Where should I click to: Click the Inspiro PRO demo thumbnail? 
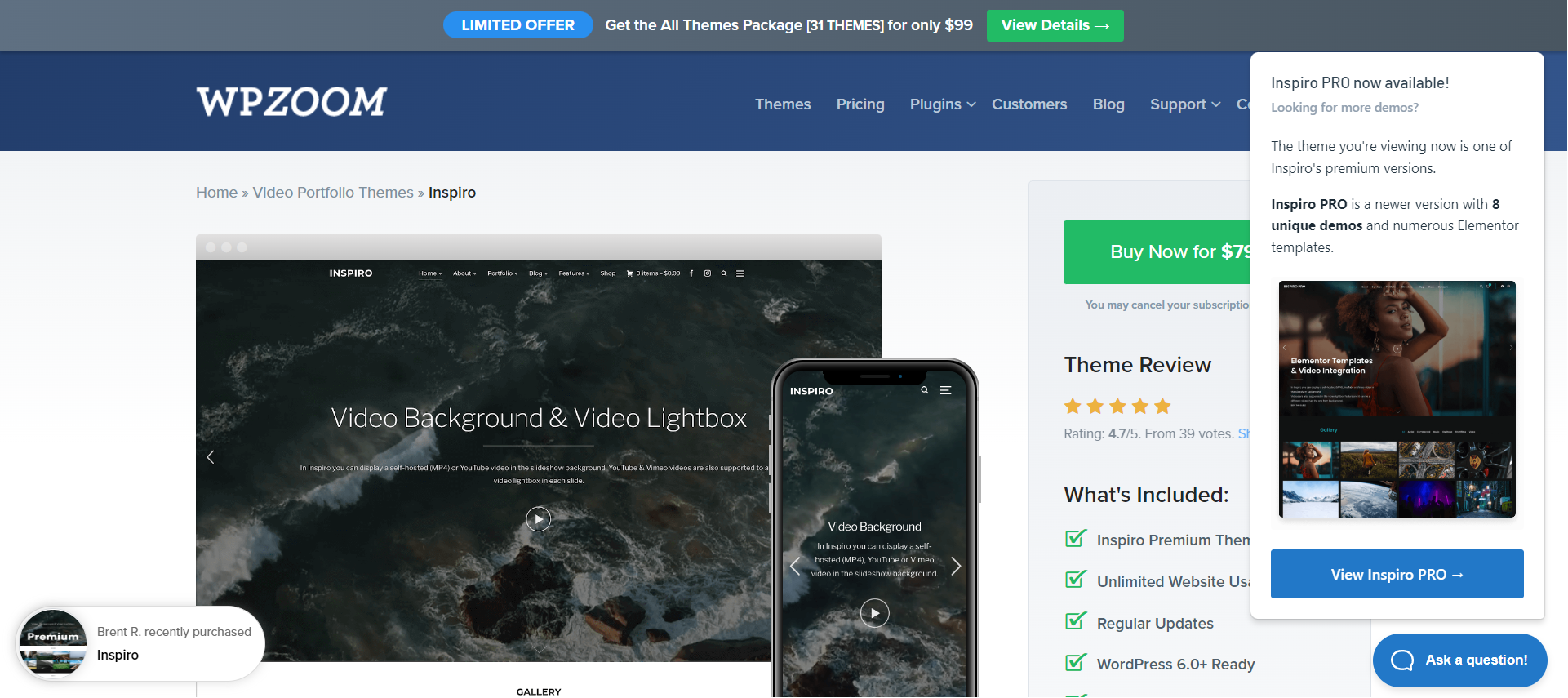click(1397, 399)
